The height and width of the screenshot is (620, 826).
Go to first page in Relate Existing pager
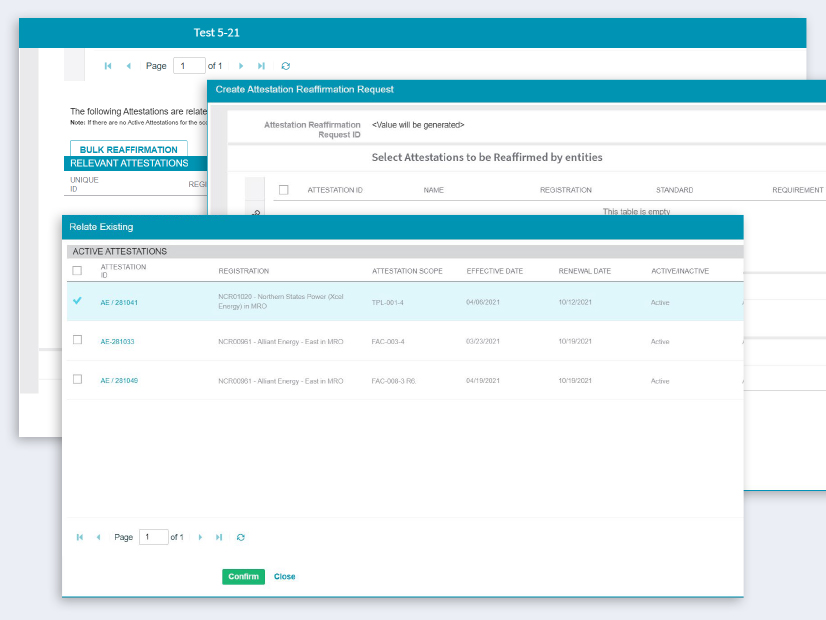pyautogui.click(x=80, y=537)
